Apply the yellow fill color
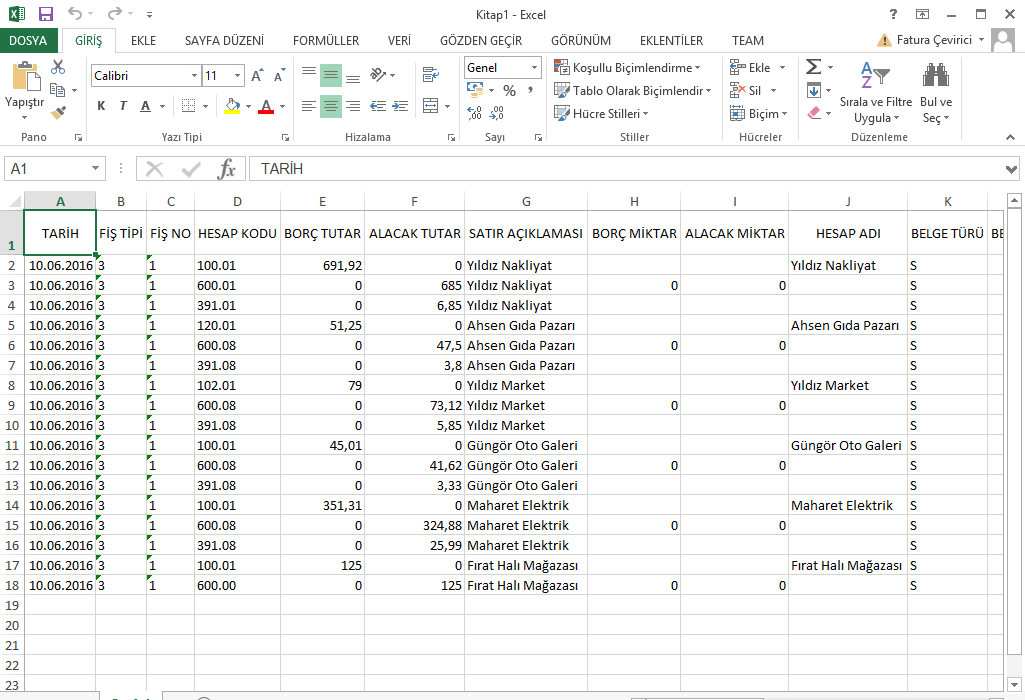 (233, 106)
